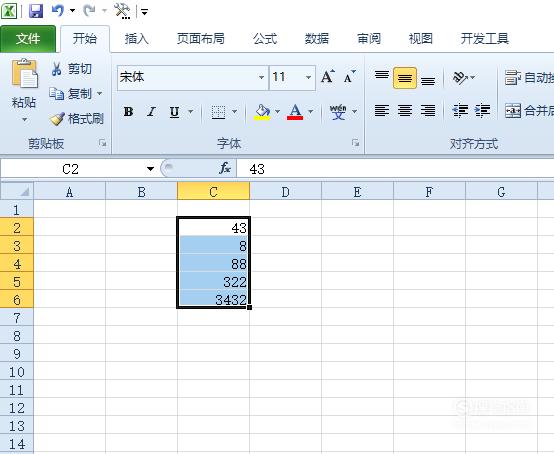Click the Merge cells icon (合并)
Screen dimensions: 554x454
pyautogui.click(x=513, y=111)
